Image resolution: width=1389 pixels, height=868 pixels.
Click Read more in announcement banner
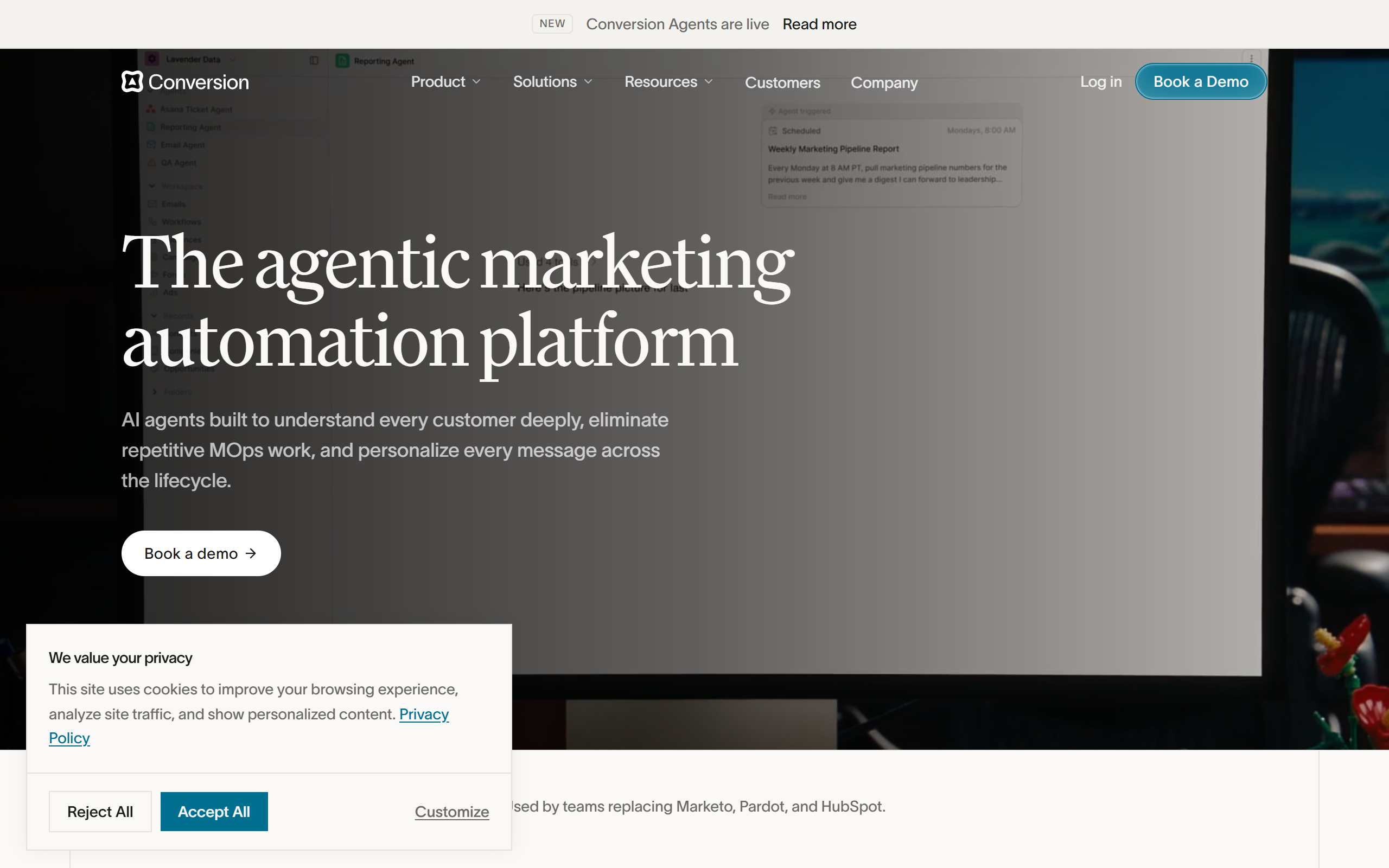tap(819, 24)
